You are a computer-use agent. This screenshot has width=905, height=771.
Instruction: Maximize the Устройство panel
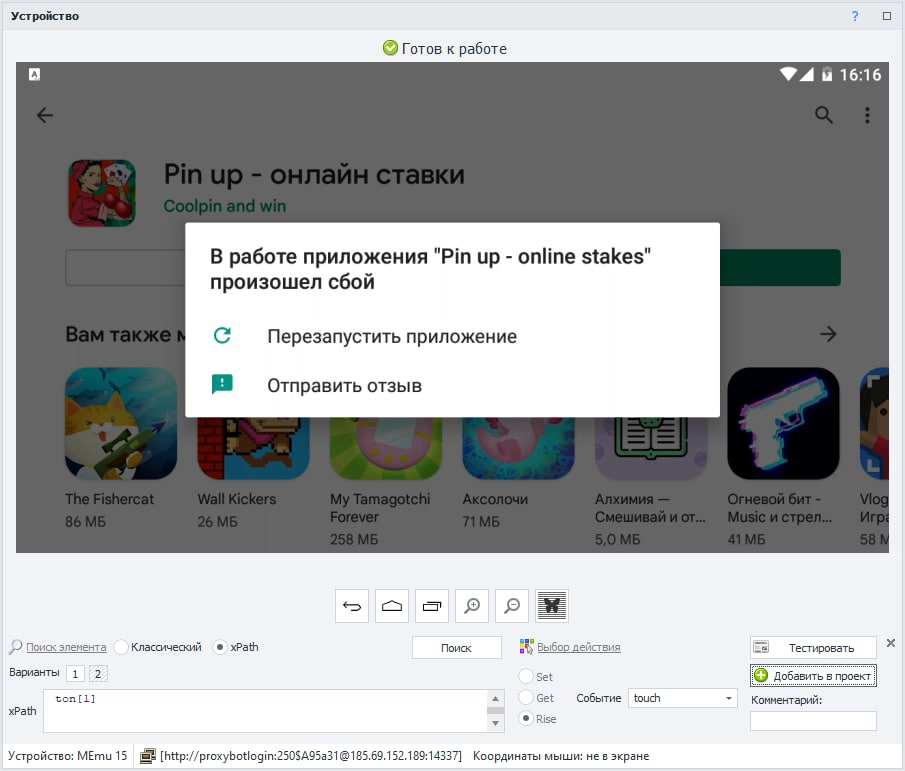click(x=887, y=16)
